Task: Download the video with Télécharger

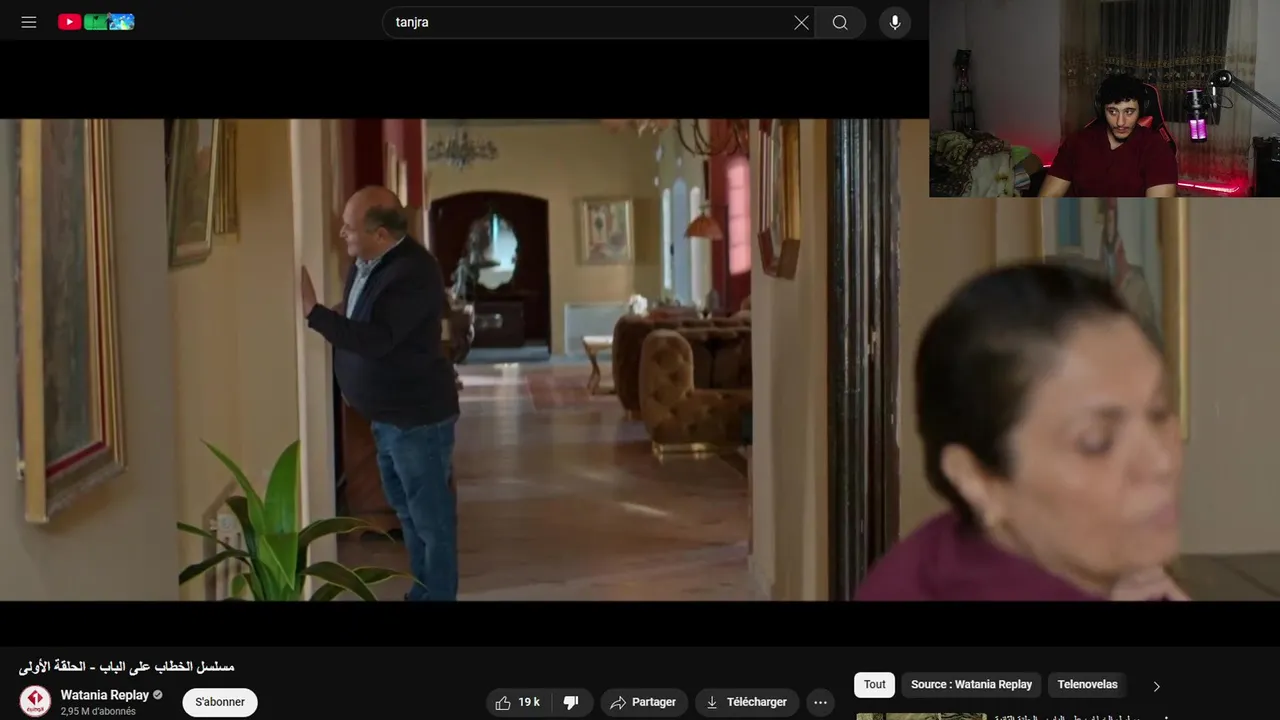Action: point(747,702)
